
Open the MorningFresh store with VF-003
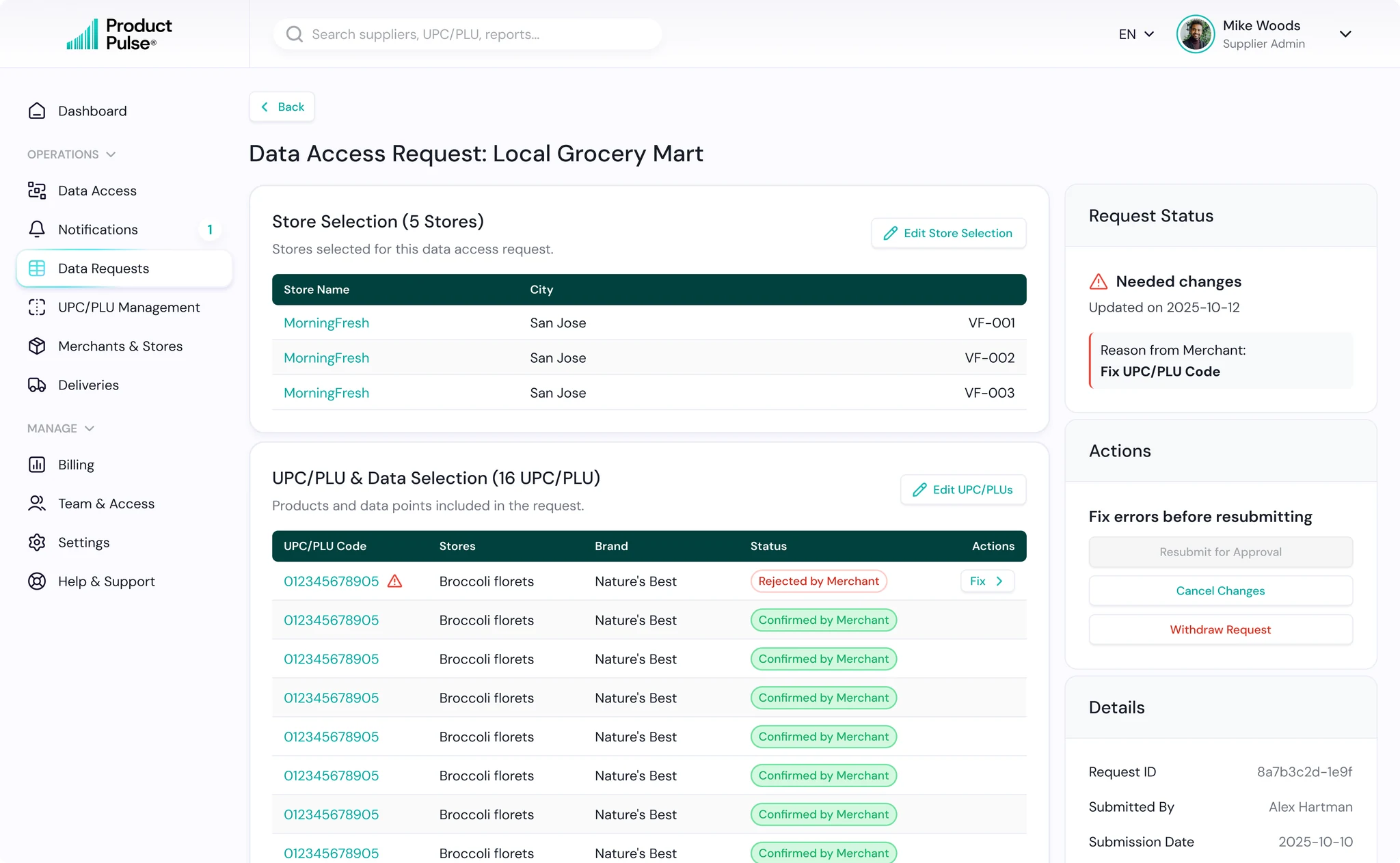326,393
